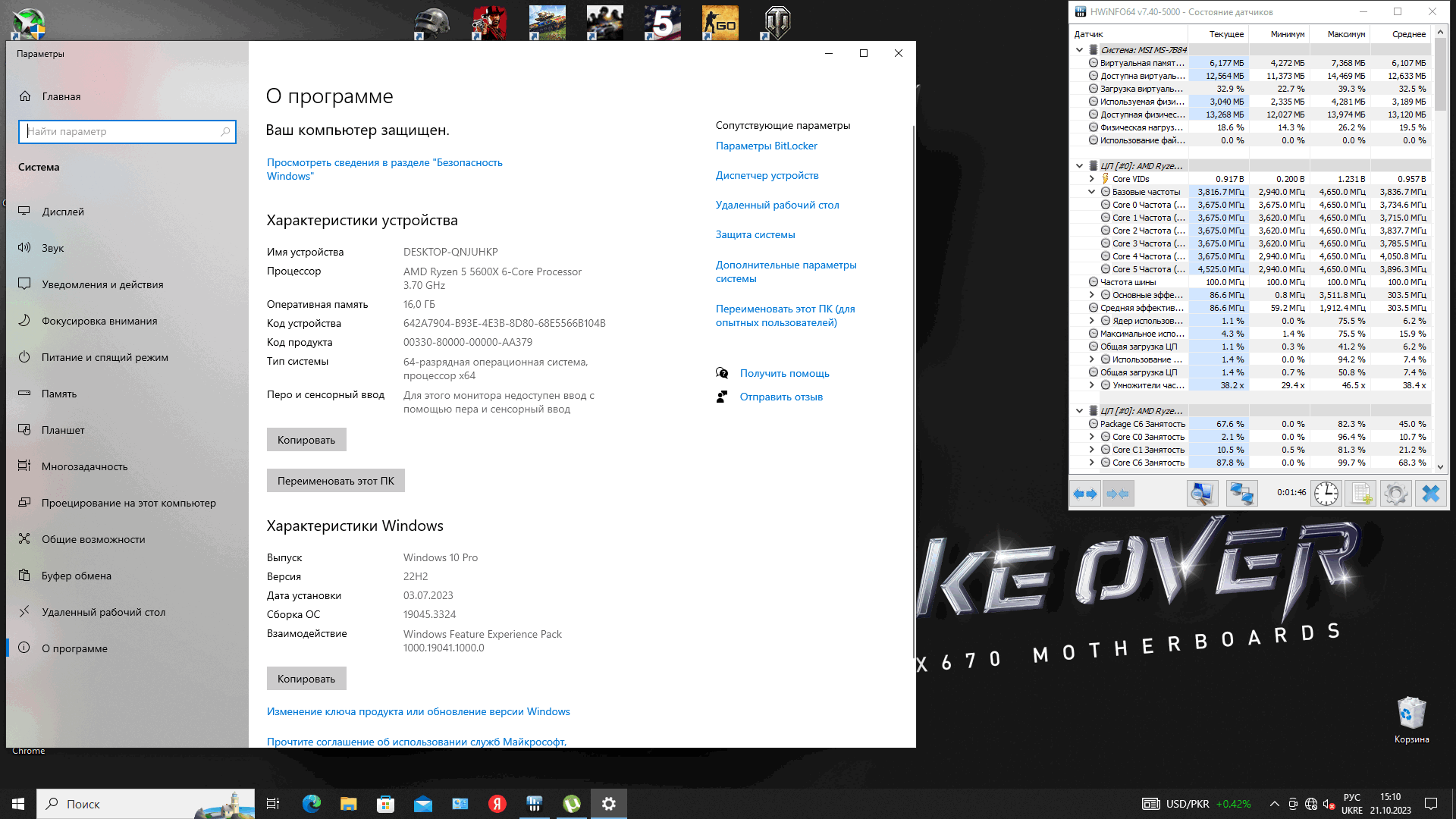Open HWiNFO sensor settings gear
The image size is (1456, 819).
click(x=1395, y=494)
